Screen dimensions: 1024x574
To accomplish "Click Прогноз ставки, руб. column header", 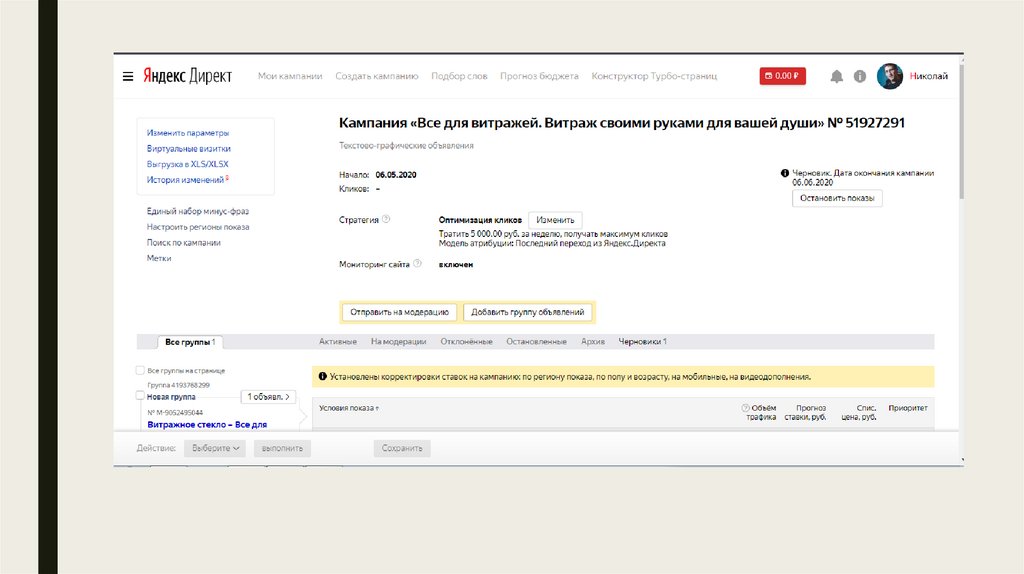I will tap(805, 413).
